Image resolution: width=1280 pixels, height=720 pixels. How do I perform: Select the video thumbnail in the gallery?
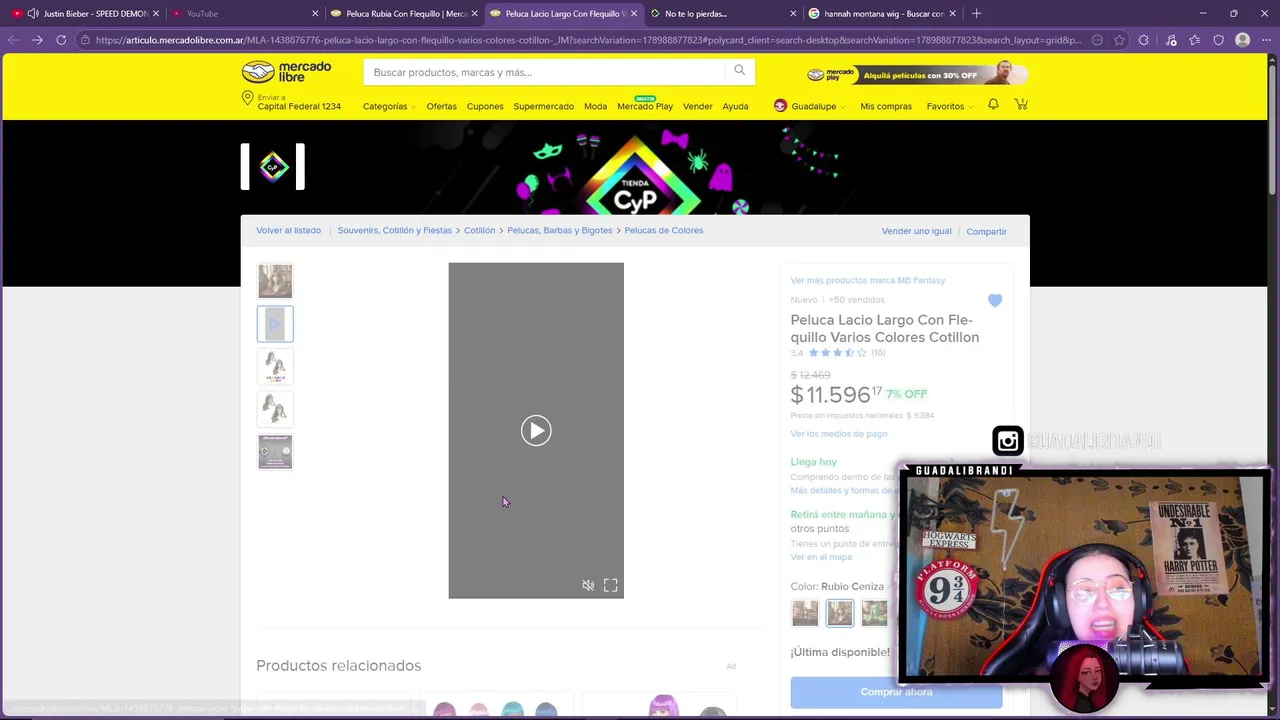point(275,324)
